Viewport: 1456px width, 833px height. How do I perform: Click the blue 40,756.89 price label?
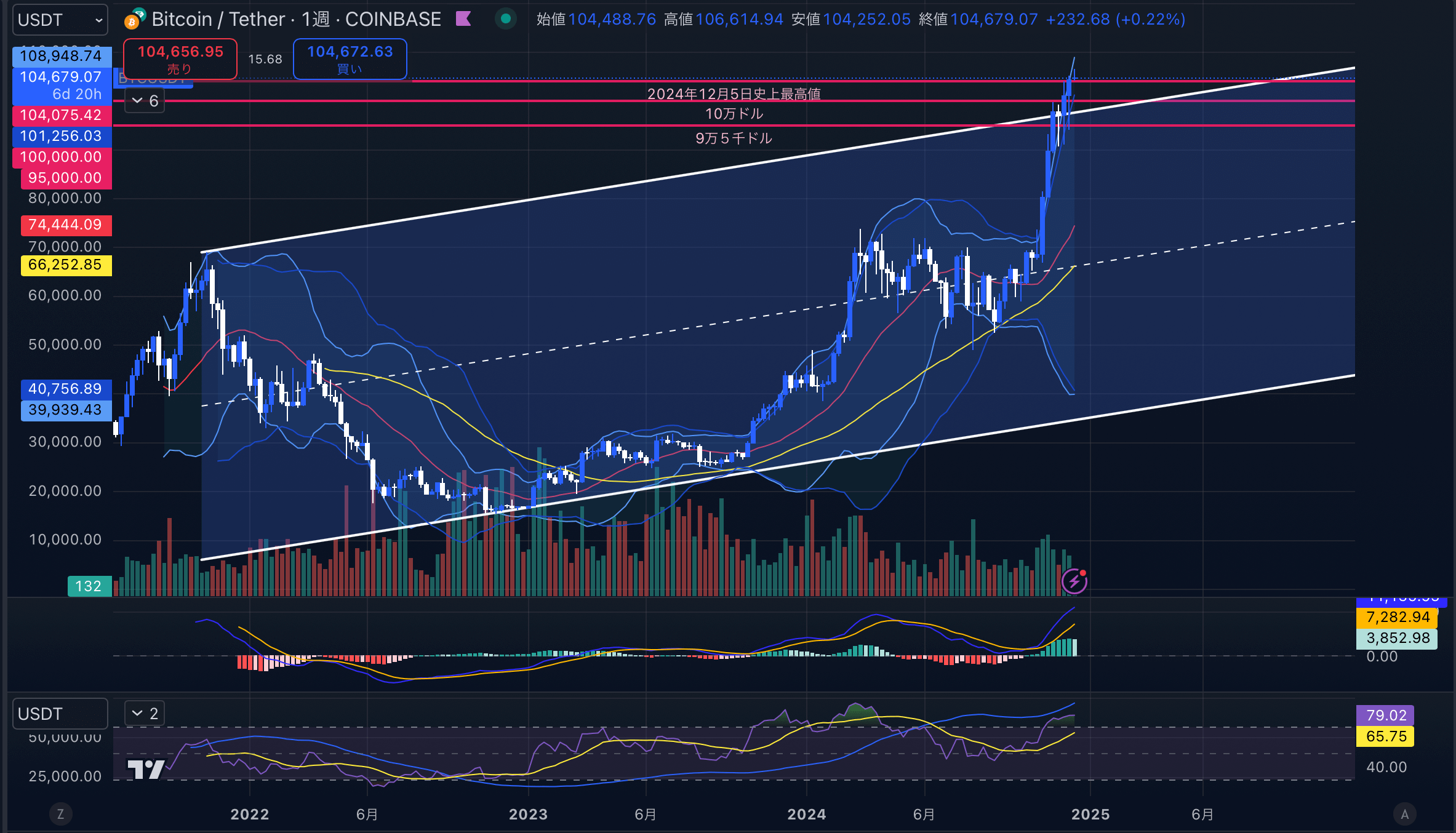66,389
